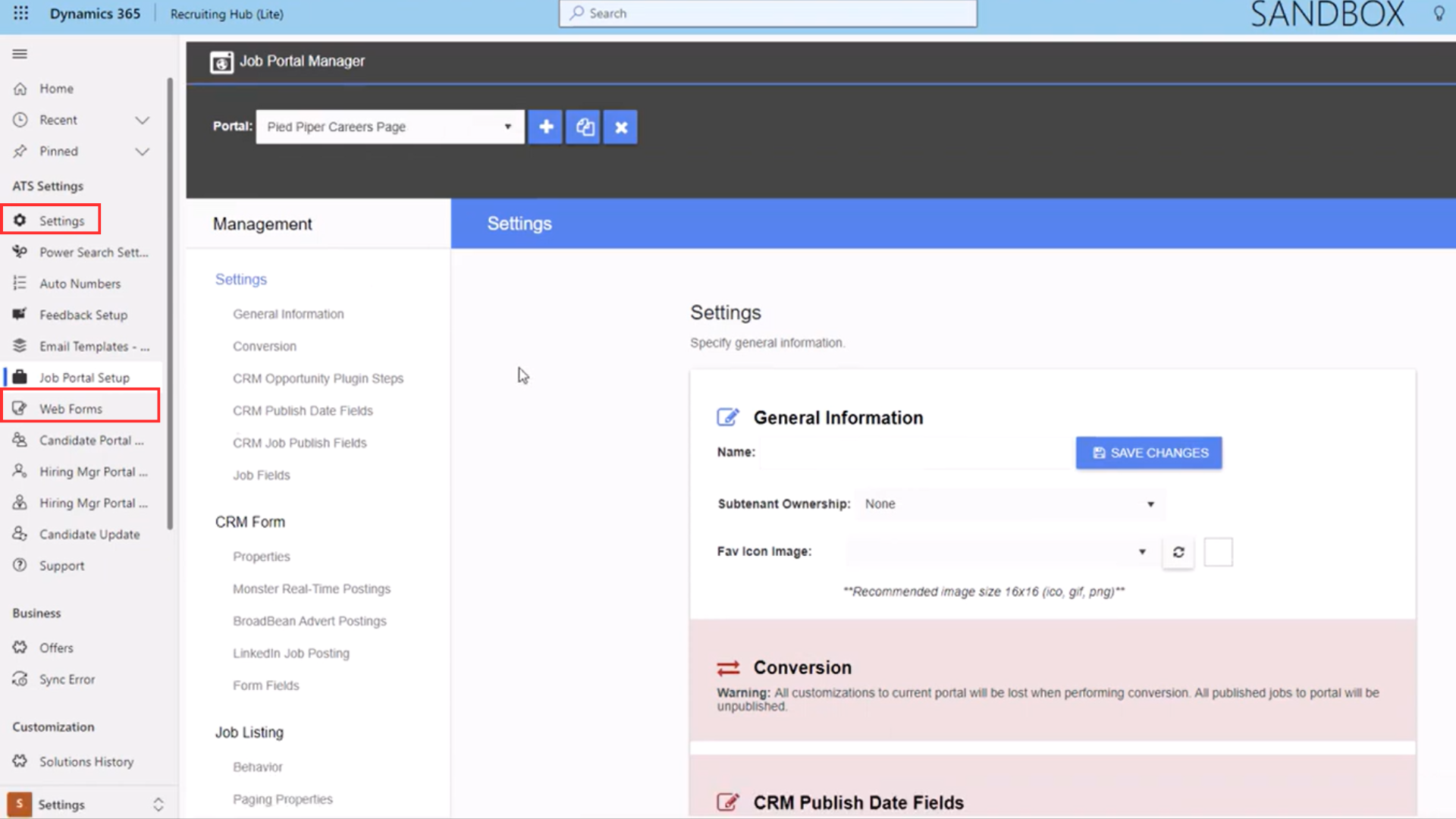Image resolution: width=1456 pixels, height=819 pixels.
Task: Expand the Pinned section chevron
Action: (142, 152)
